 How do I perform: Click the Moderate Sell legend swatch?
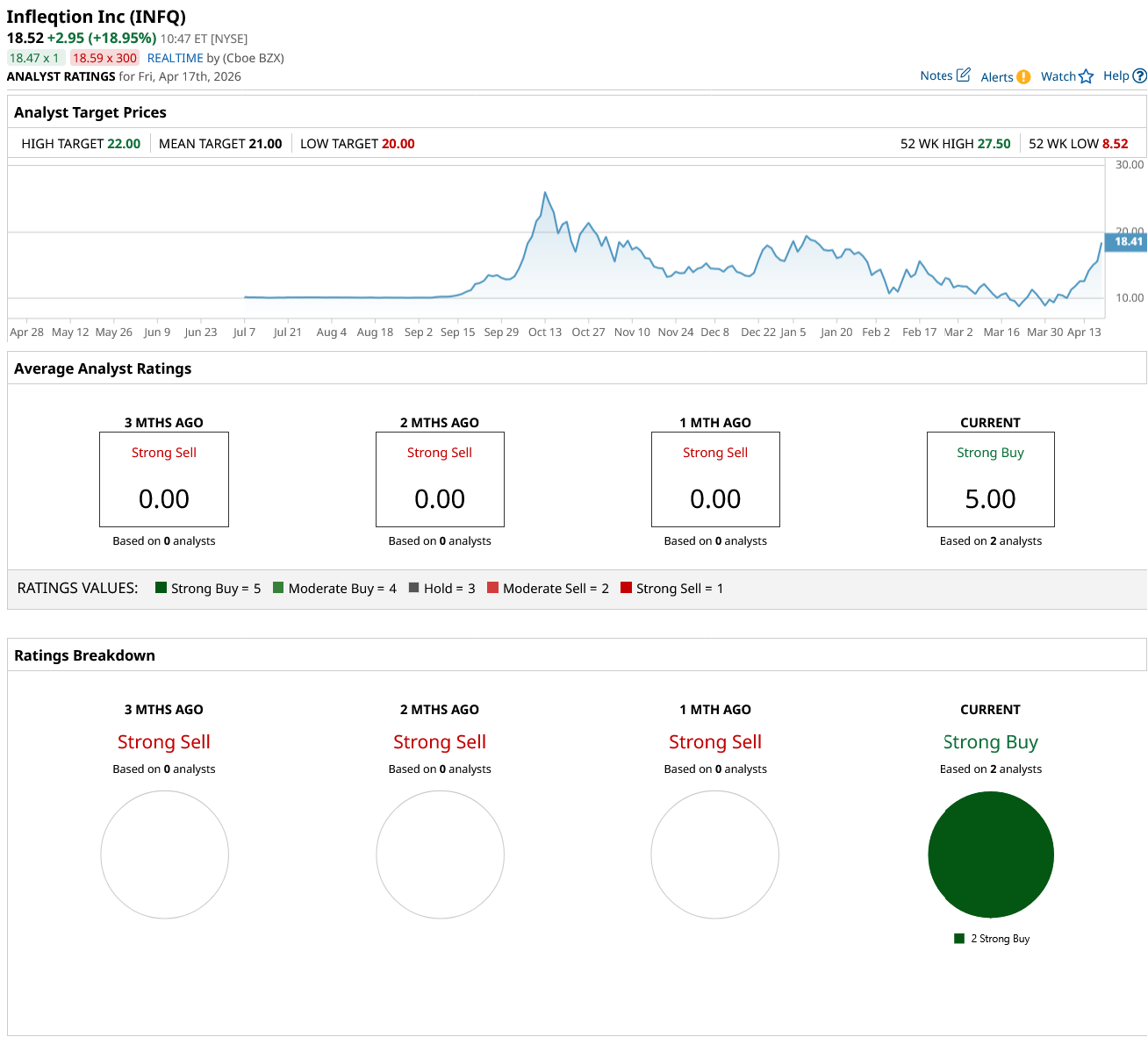(492, 588)
